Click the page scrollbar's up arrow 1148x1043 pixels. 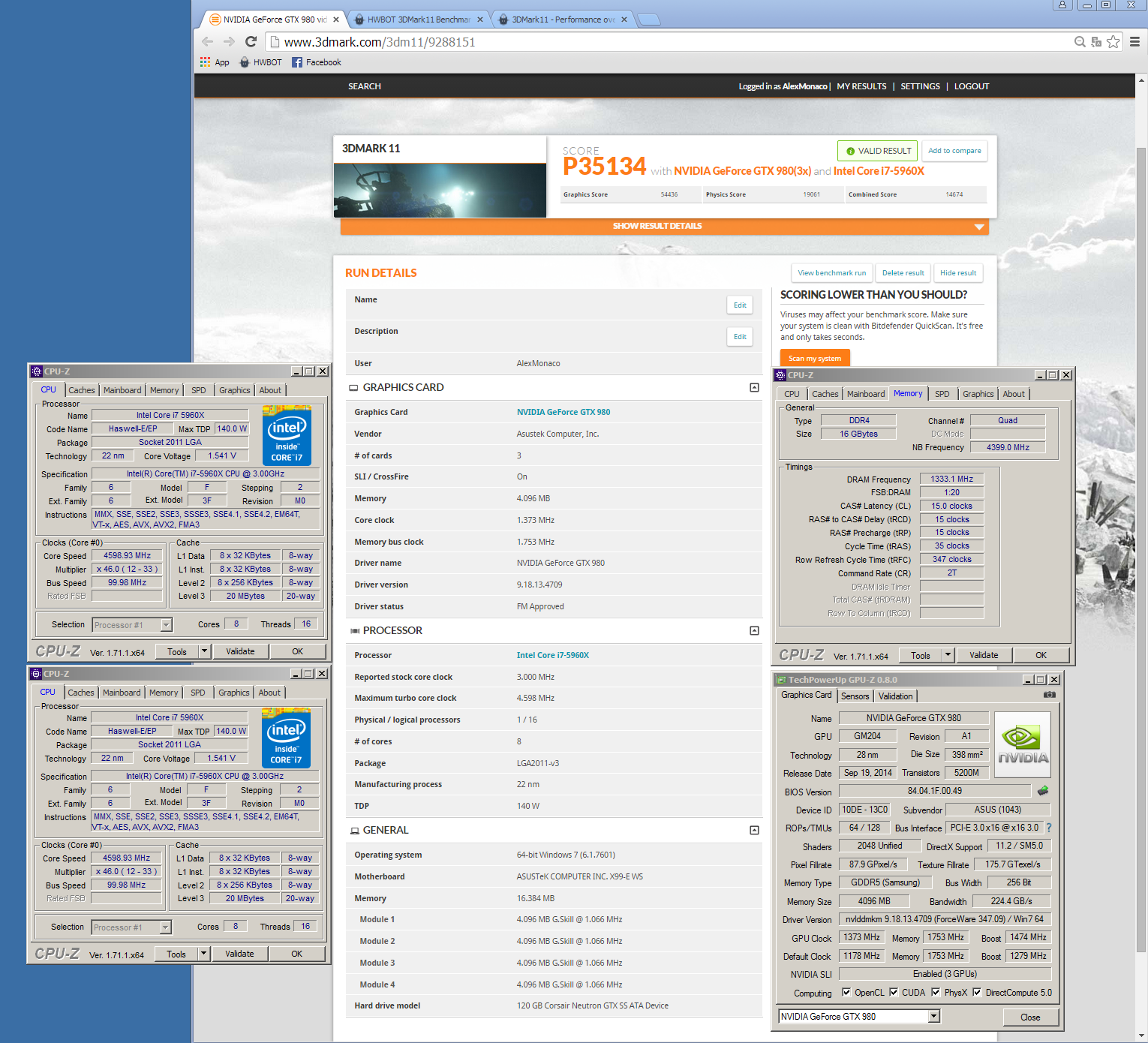click(x=1141, y=80)
